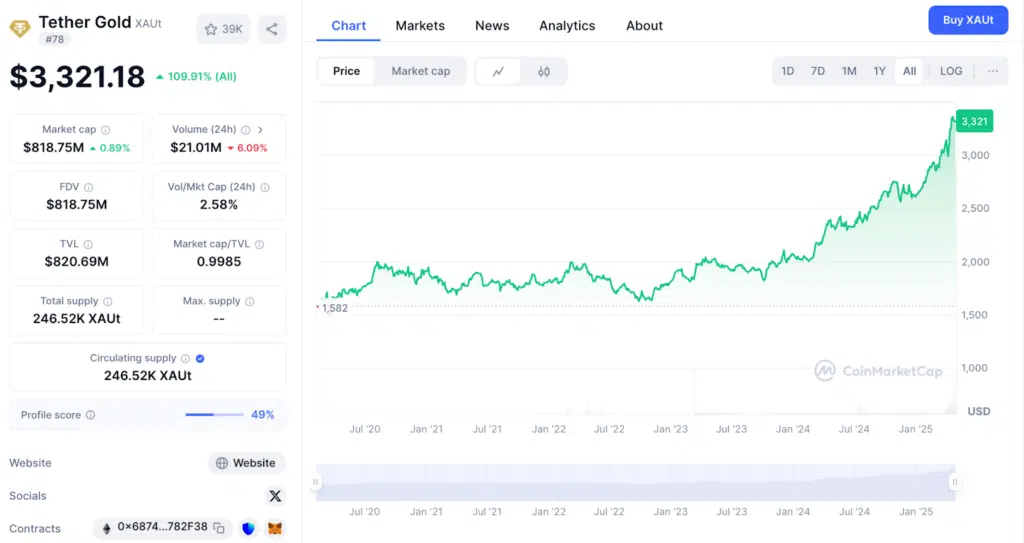Switch to the Analytics tab

[567, 25]
